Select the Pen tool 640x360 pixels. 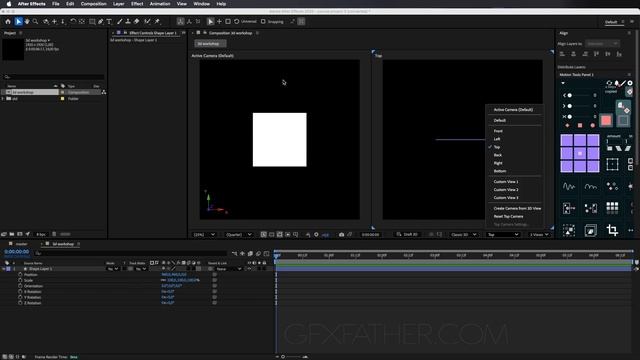click(100, 21)
